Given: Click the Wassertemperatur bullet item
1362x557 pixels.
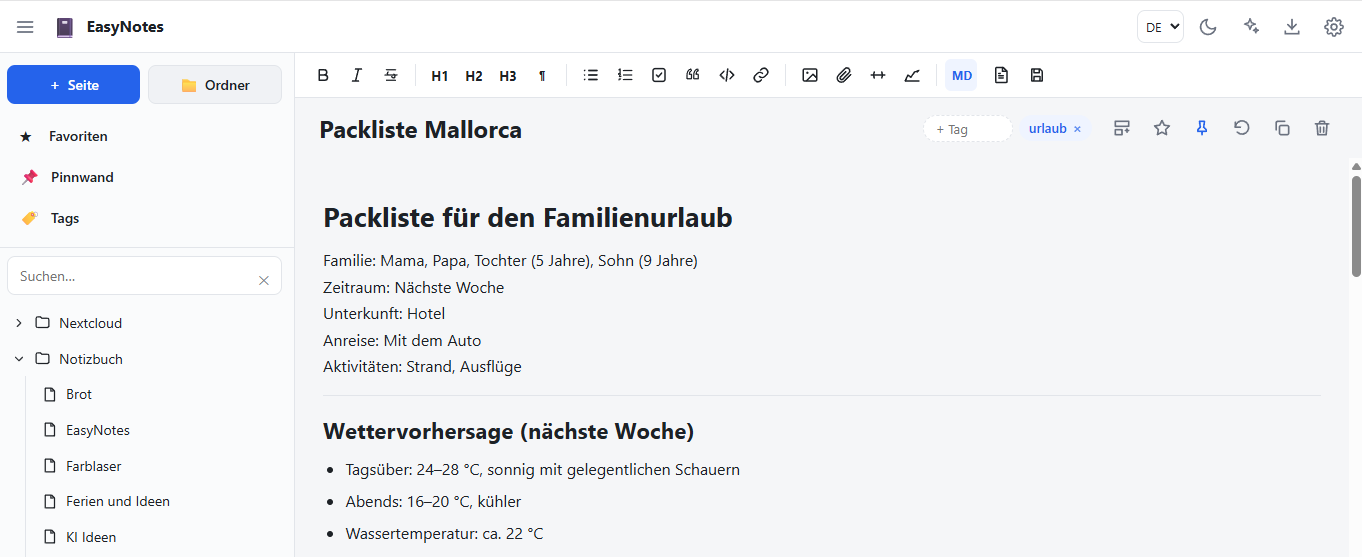Looking at the screenshot, I should coord(444,534).
